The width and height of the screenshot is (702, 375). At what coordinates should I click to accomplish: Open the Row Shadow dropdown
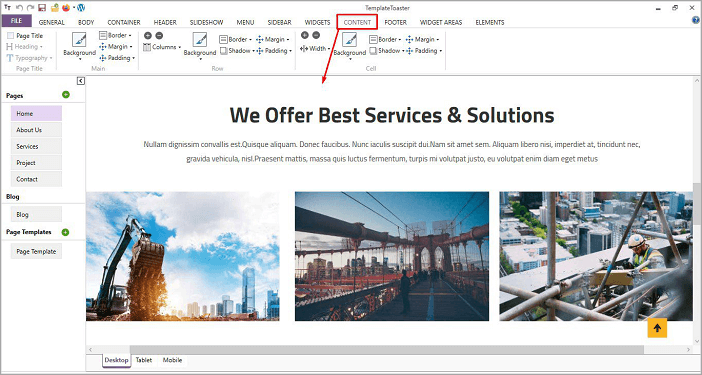(x=237, y=51)
